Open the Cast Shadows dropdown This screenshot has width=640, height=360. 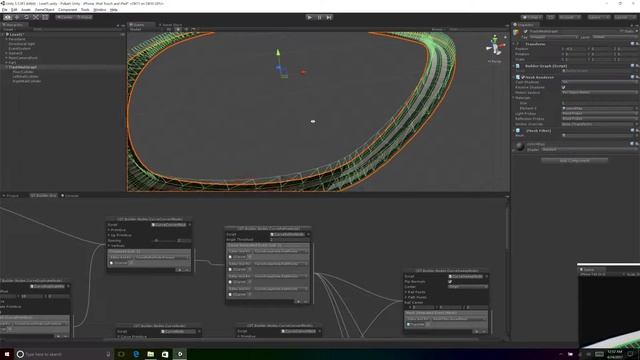(x=599, y=82)
